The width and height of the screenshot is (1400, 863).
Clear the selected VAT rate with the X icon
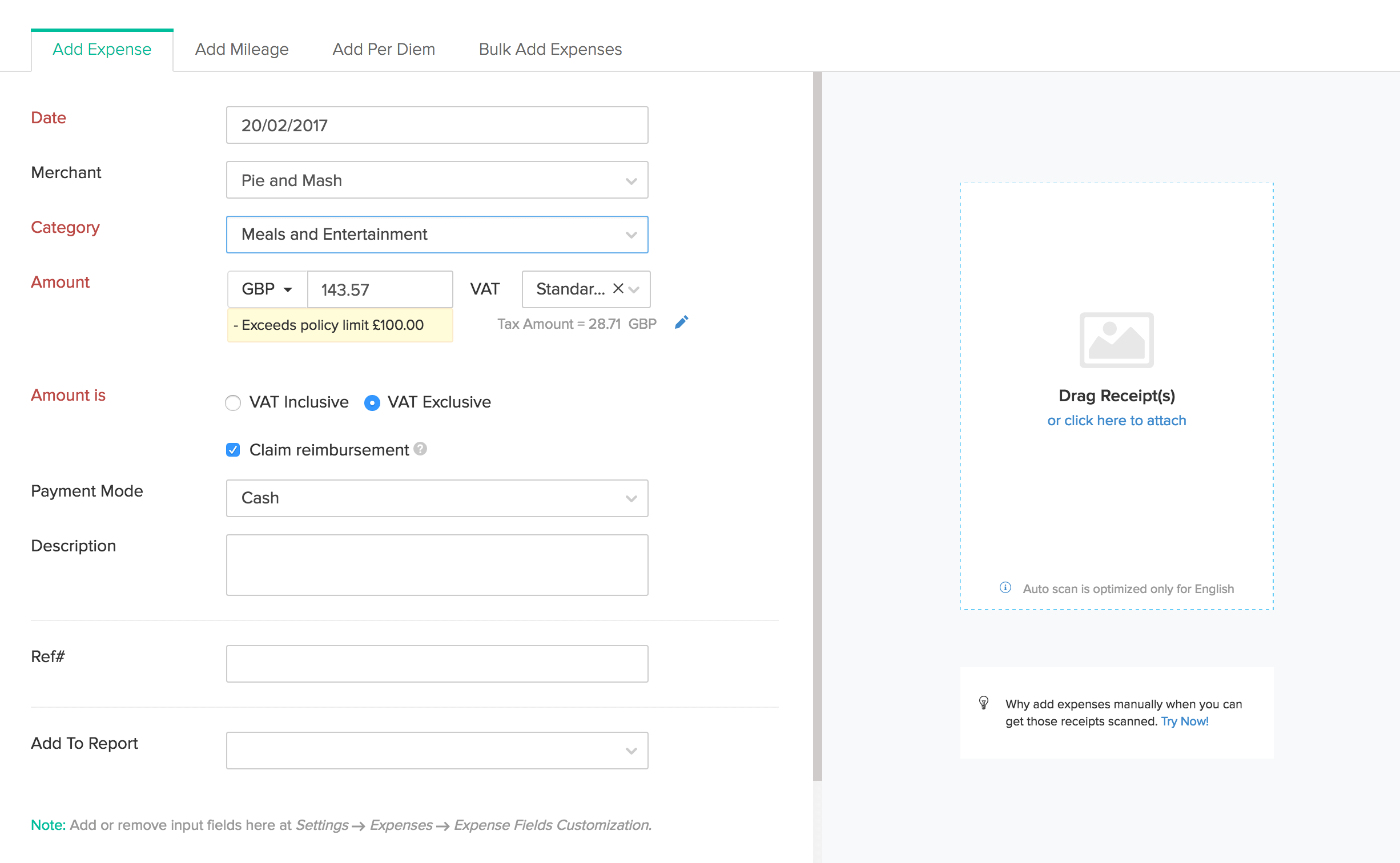[617, 289]
